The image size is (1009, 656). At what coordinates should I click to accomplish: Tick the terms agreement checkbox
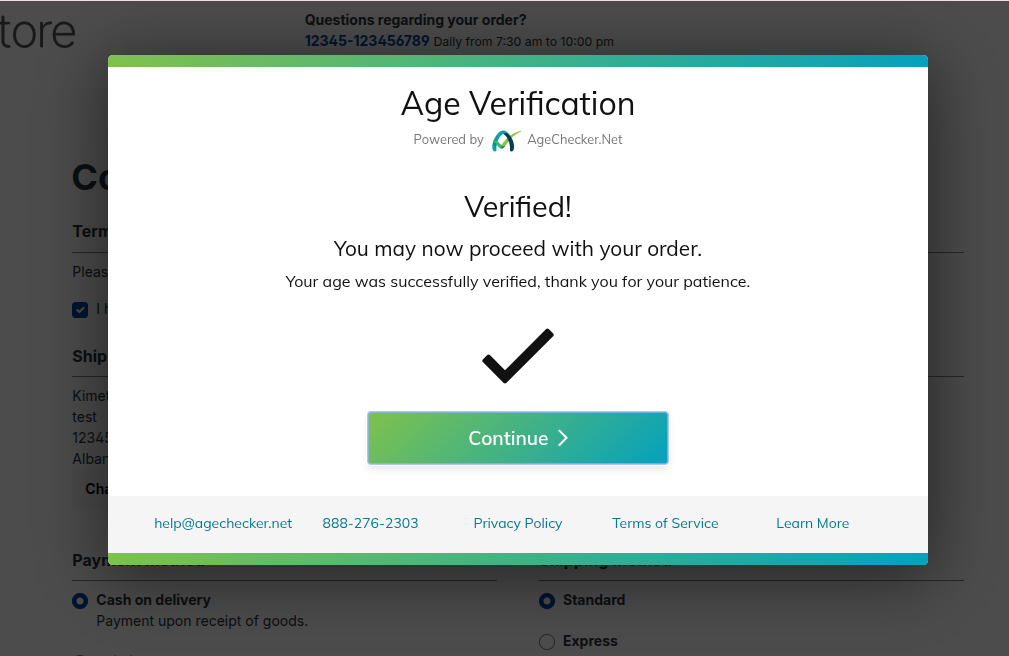pos(80,310)
